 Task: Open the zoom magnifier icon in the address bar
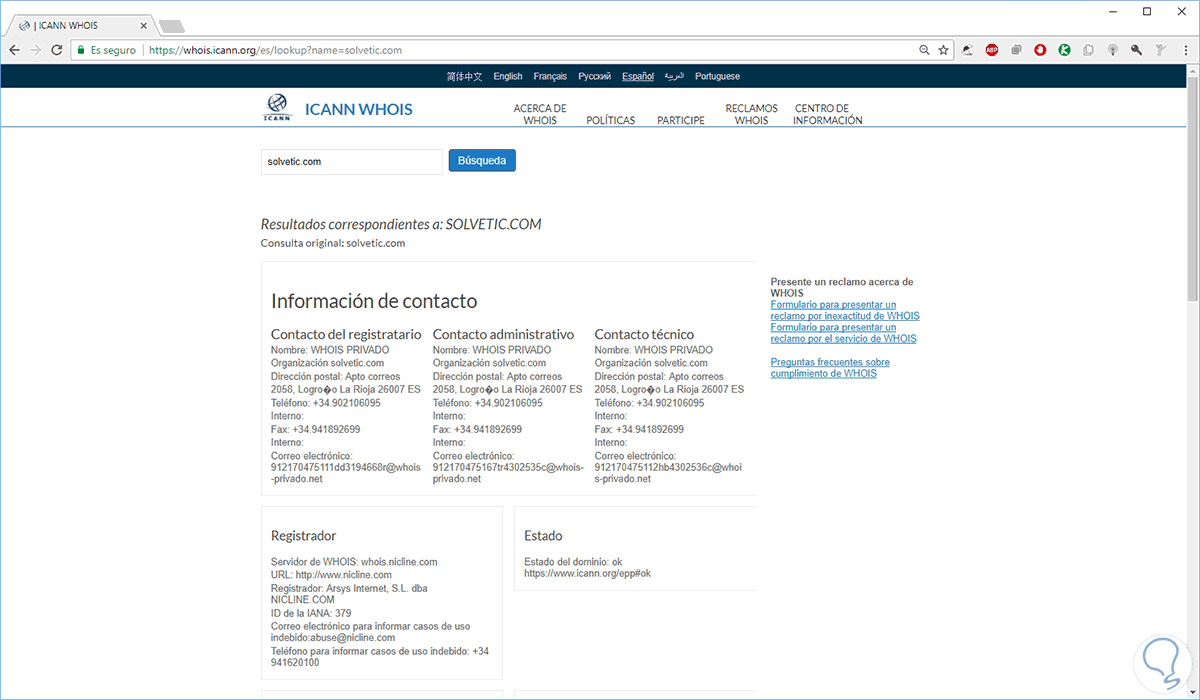point(925,50)
